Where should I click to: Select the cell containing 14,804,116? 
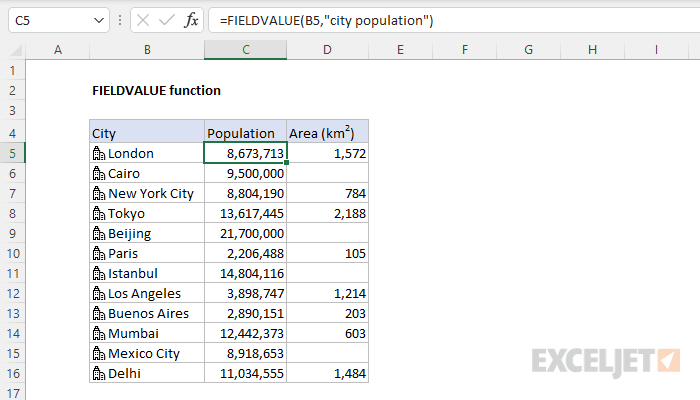(x=246, y=273)
